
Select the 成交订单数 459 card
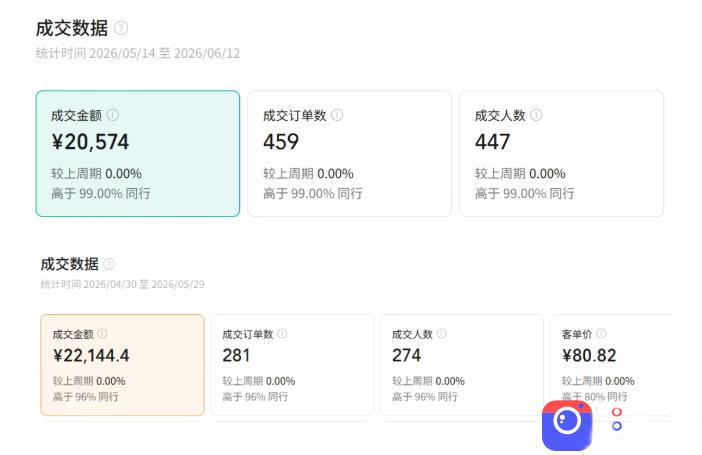coord(350,154)
